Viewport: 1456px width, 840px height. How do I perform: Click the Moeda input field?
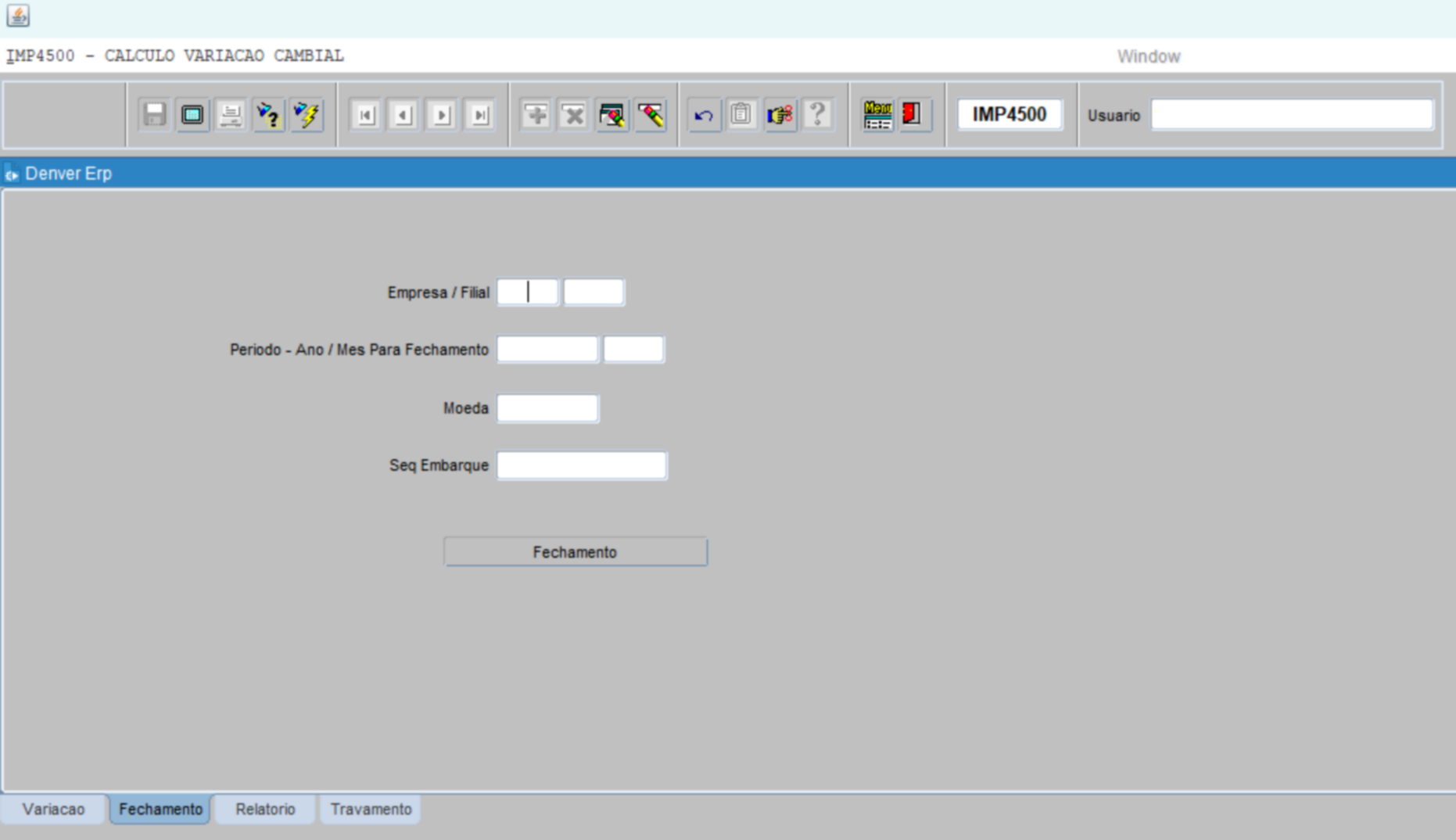click(x=547, y=408)
